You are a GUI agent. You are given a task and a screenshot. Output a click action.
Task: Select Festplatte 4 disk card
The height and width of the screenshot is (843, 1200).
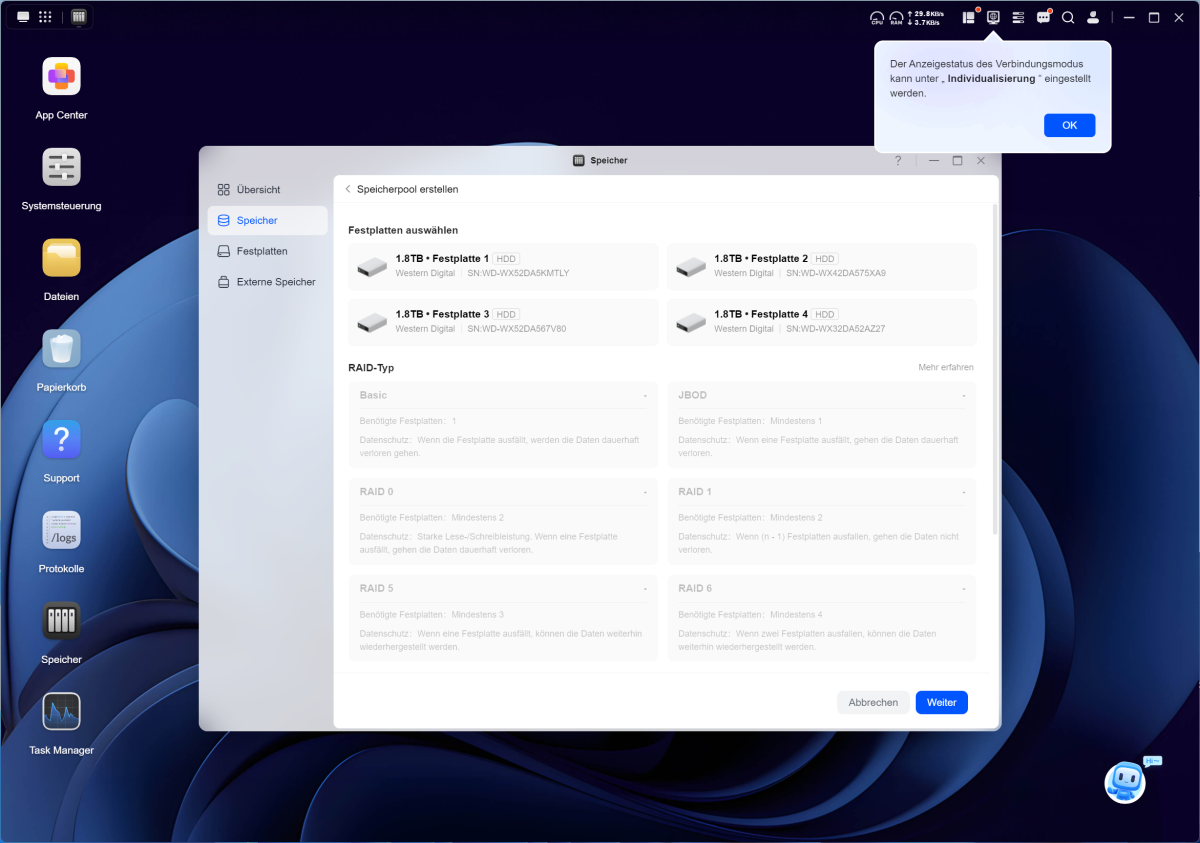822,322
